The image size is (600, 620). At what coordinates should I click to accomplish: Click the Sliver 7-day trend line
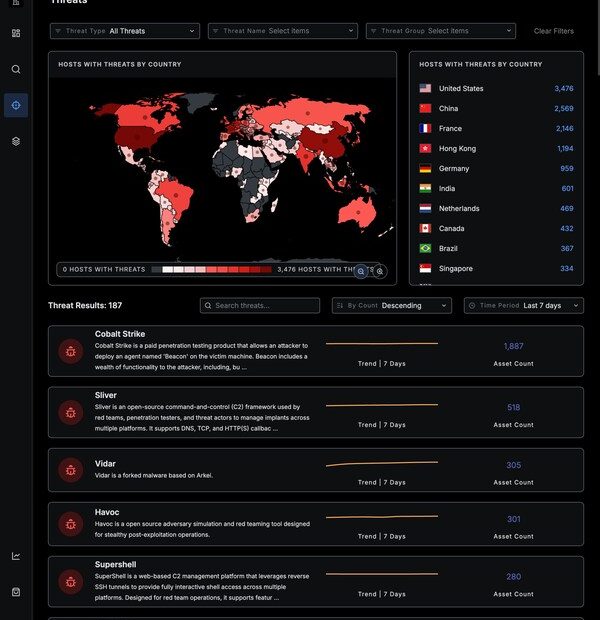(382, 405)
